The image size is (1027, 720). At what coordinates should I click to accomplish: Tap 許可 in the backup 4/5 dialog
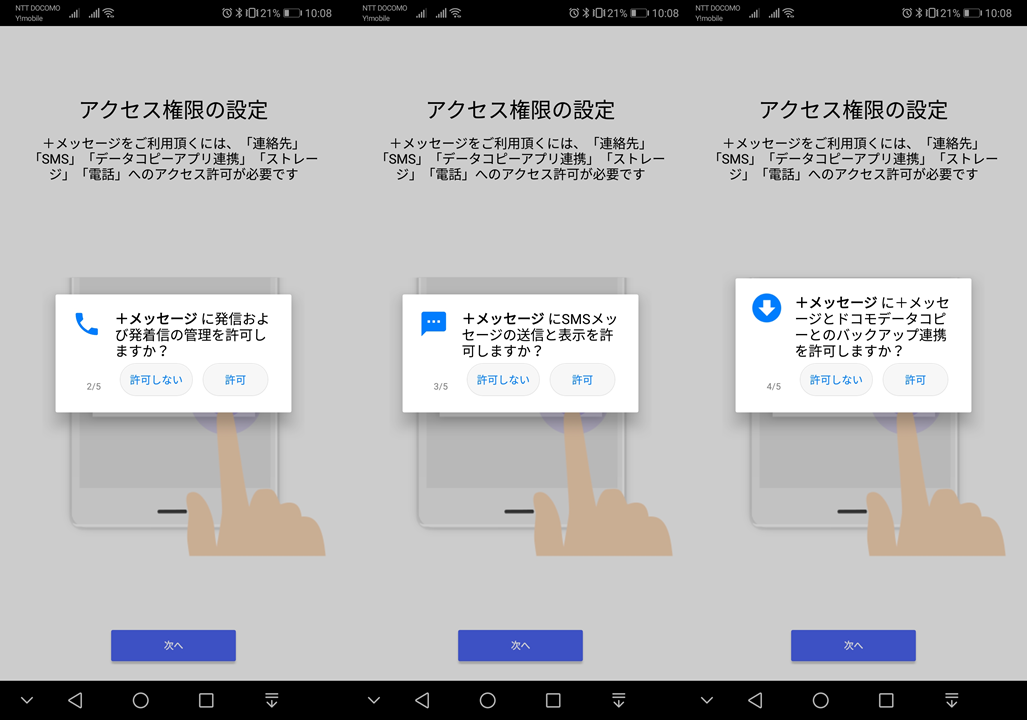click(915, 380)
